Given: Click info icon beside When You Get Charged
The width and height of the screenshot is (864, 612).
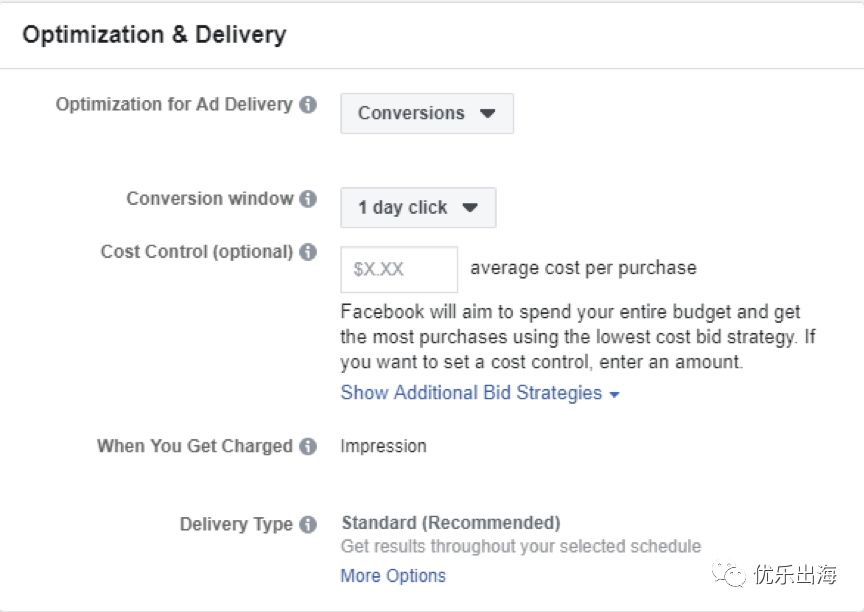Looking at the screenshot, I should coord(308,447).
